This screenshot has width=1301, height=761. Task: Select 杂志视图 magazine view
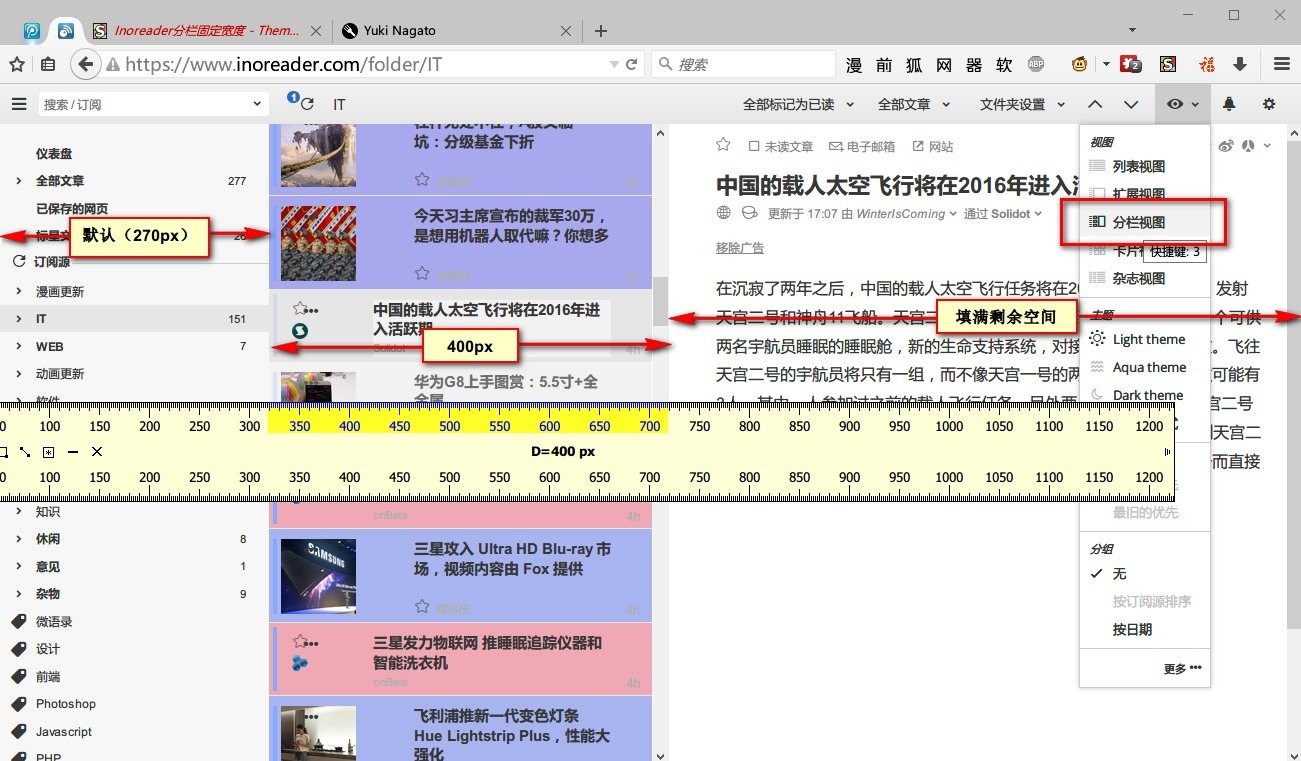point(1138,279)
